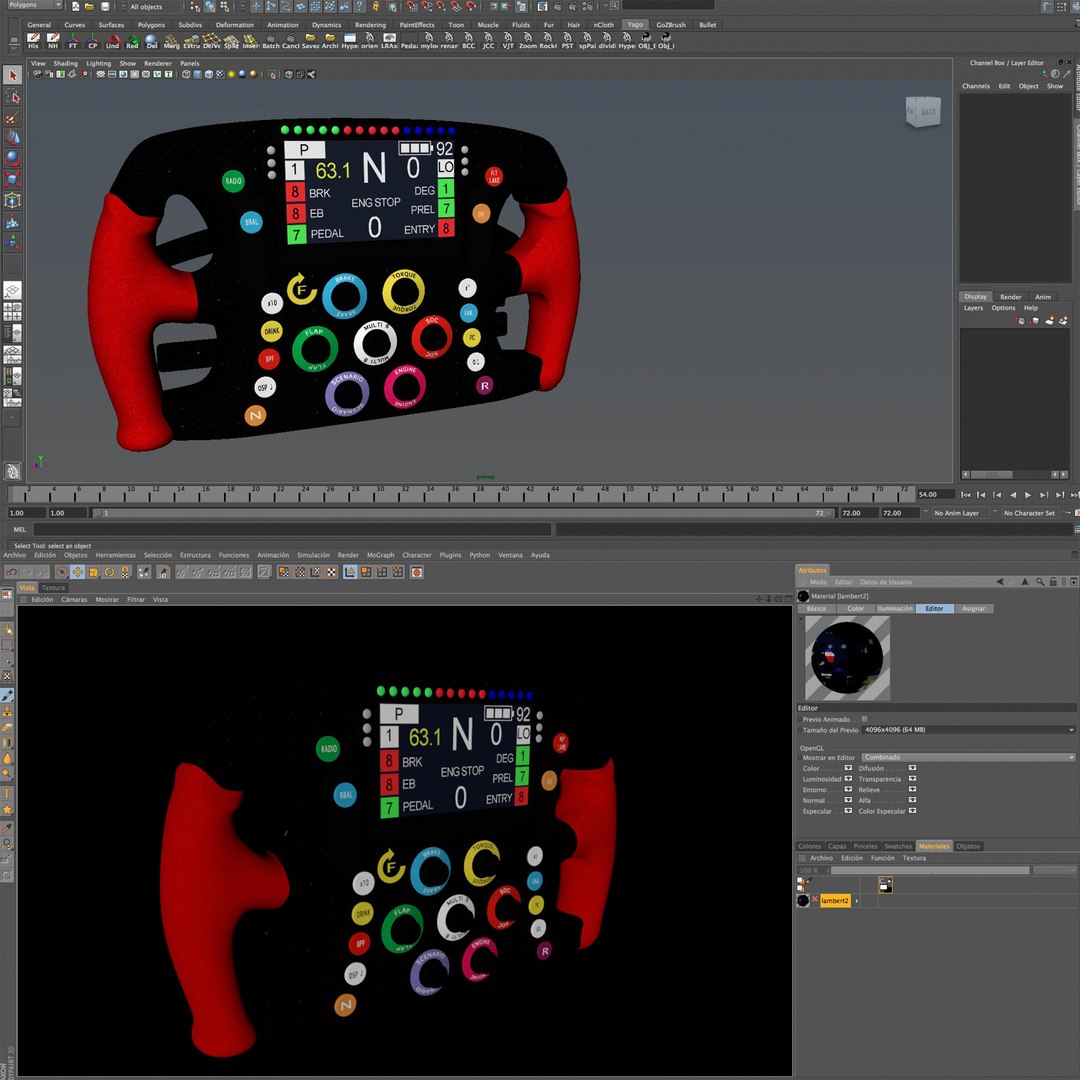Select the Cinema 4D move tool icon

point(77,572)
